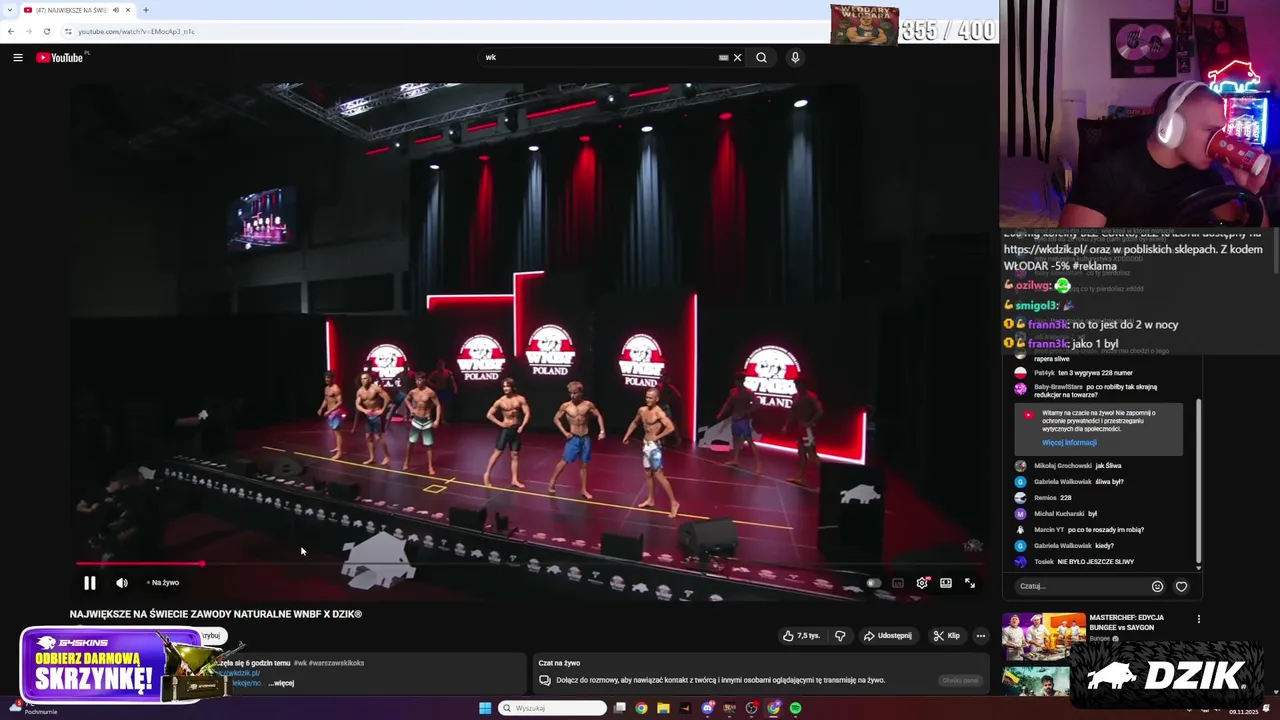
Task: Start voice search with microphone
Action: click(x=795, y=58)
